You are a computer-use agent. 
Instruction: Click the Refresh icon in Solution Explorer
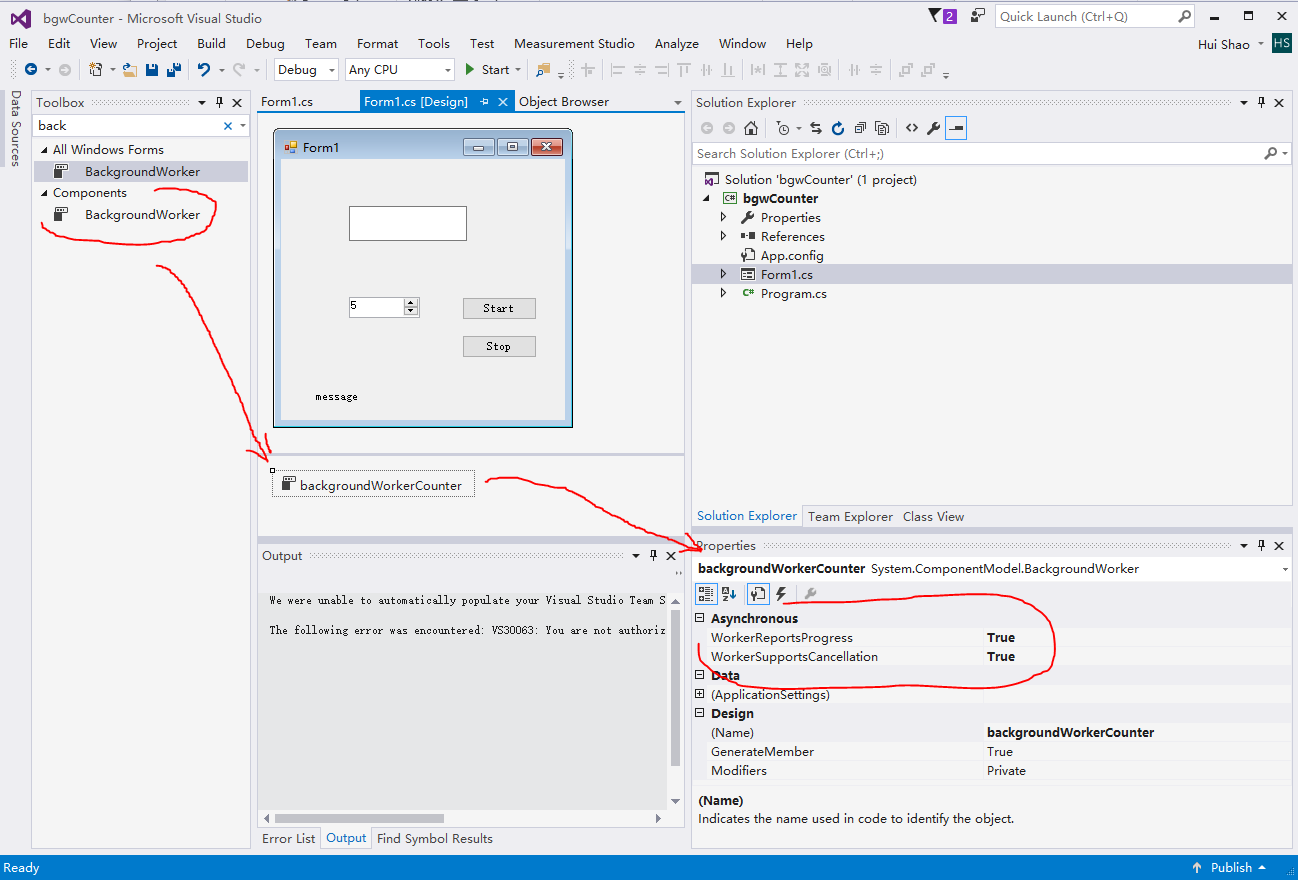click(x=838, y=127)
